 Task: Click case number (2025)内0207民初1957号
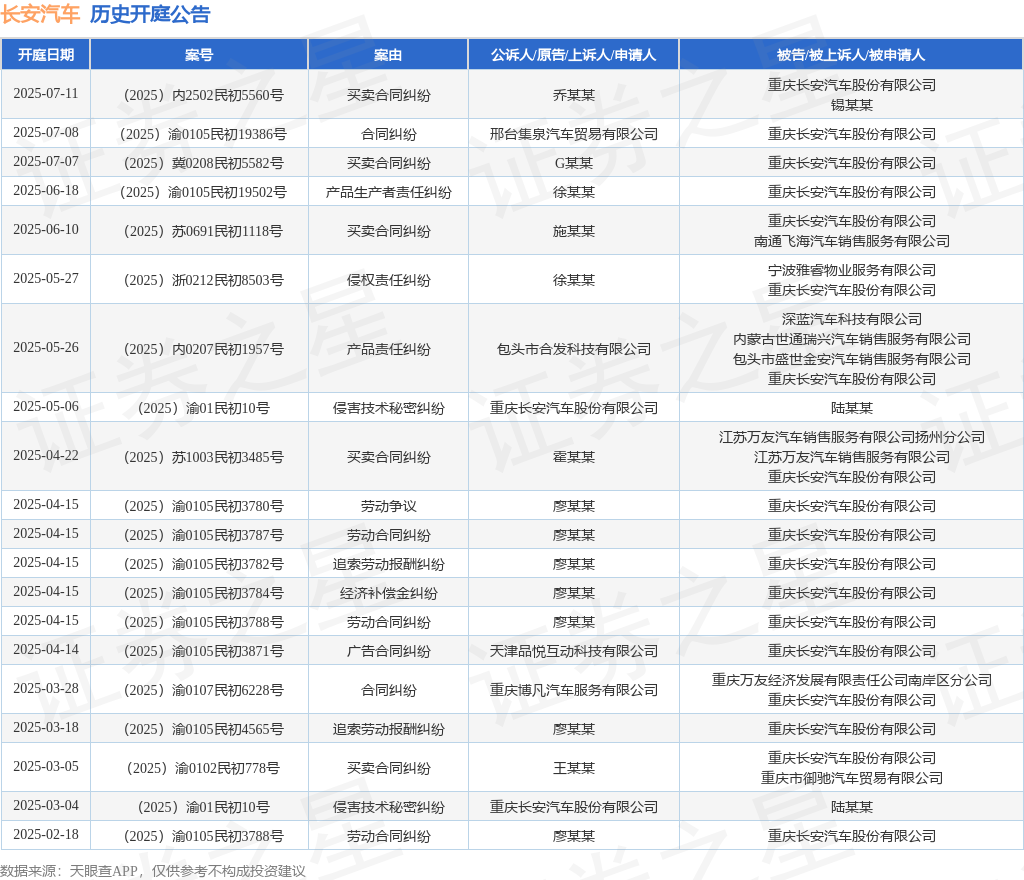click(203, 349)
